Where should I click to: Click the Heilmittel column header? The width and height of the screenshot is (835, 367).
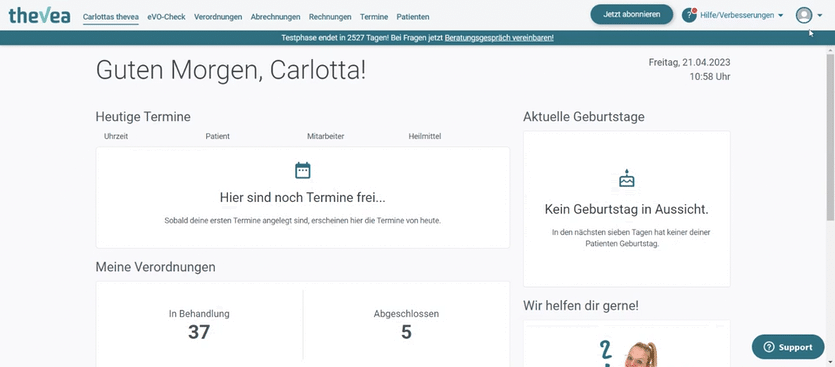(425, 136)
